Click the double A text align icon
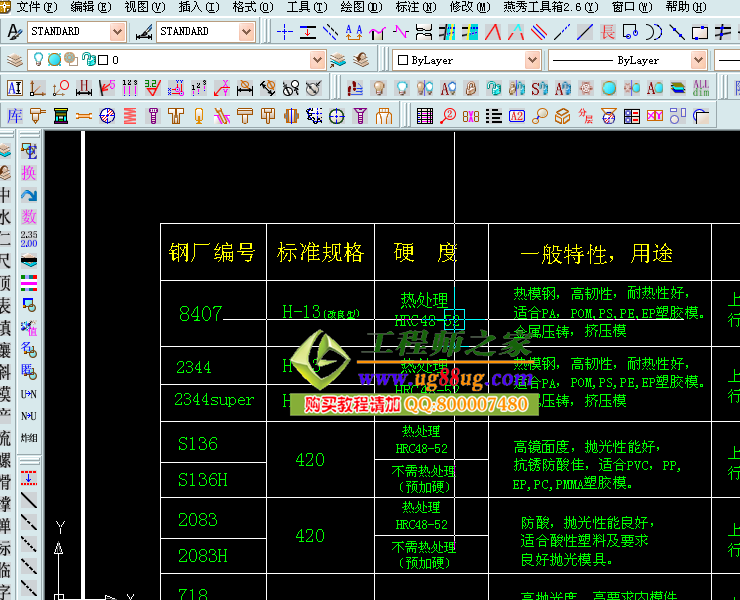 coord(353,32)
